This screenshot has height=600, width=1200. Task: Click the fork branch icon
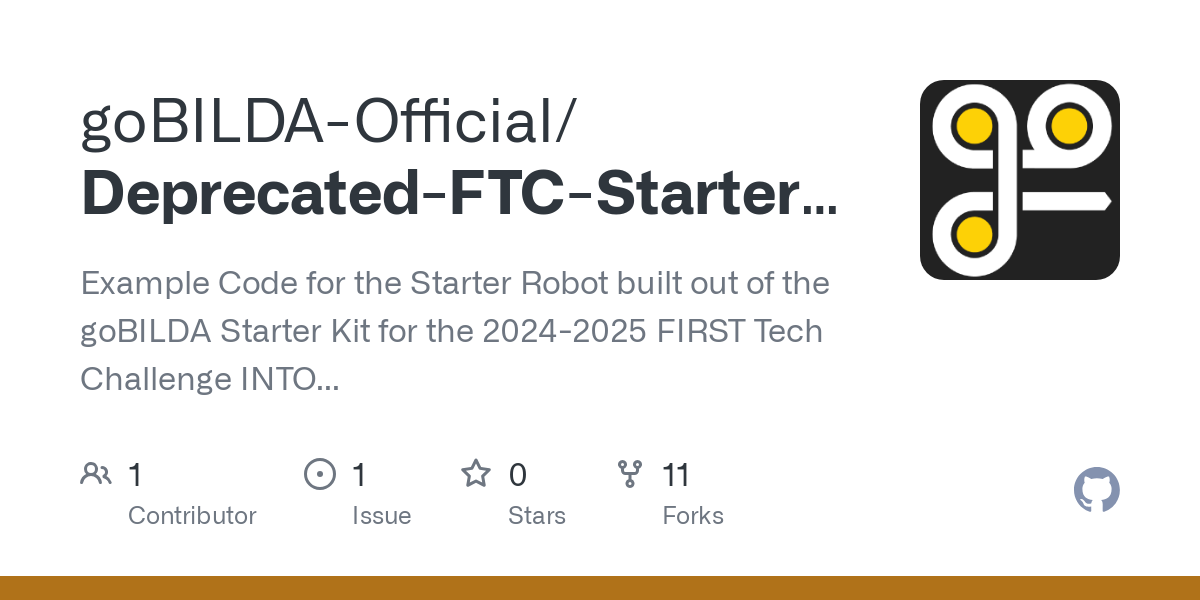click(630, 474)
